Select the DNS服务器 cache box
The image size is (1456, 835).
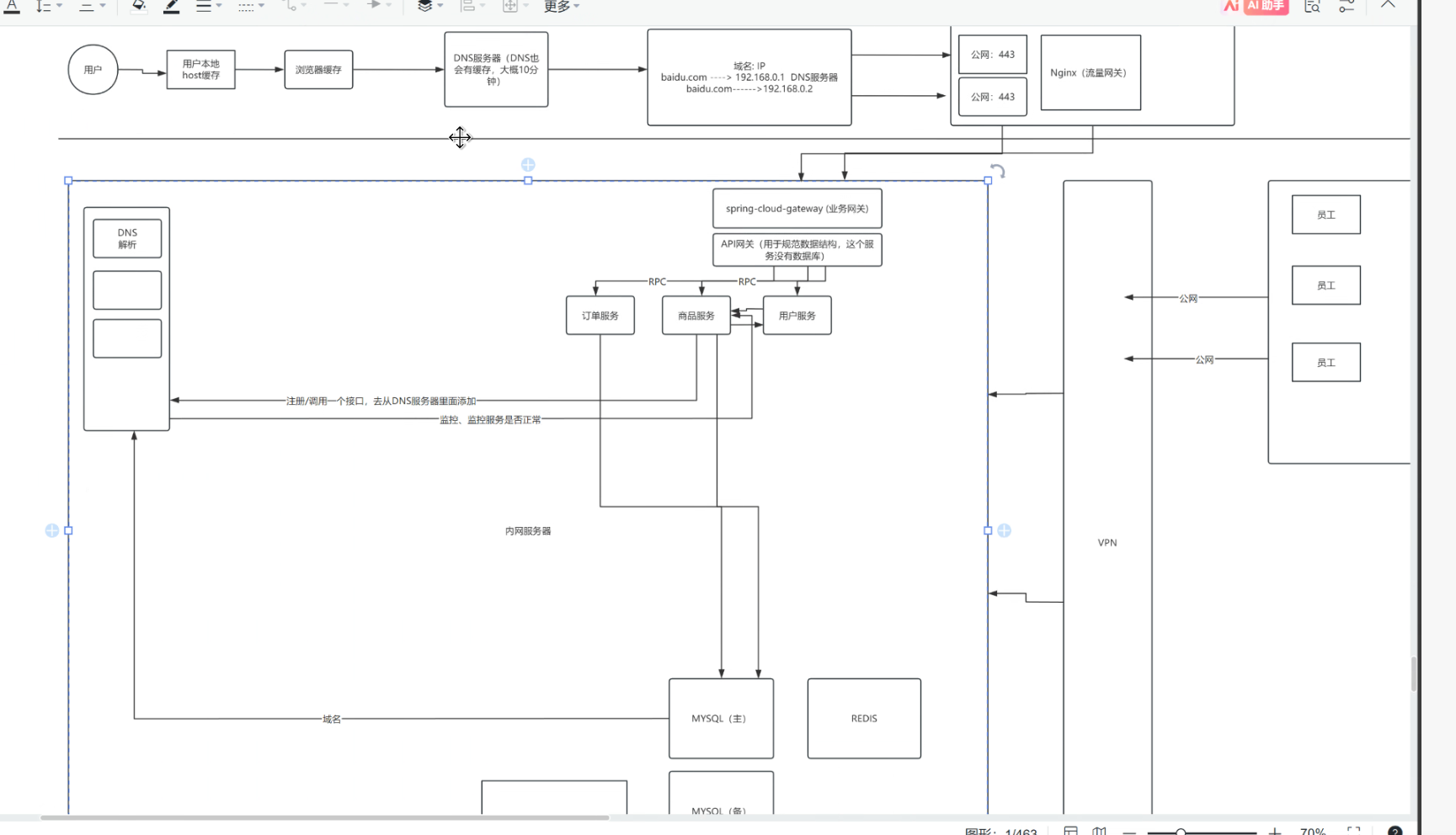coord(496,69)
